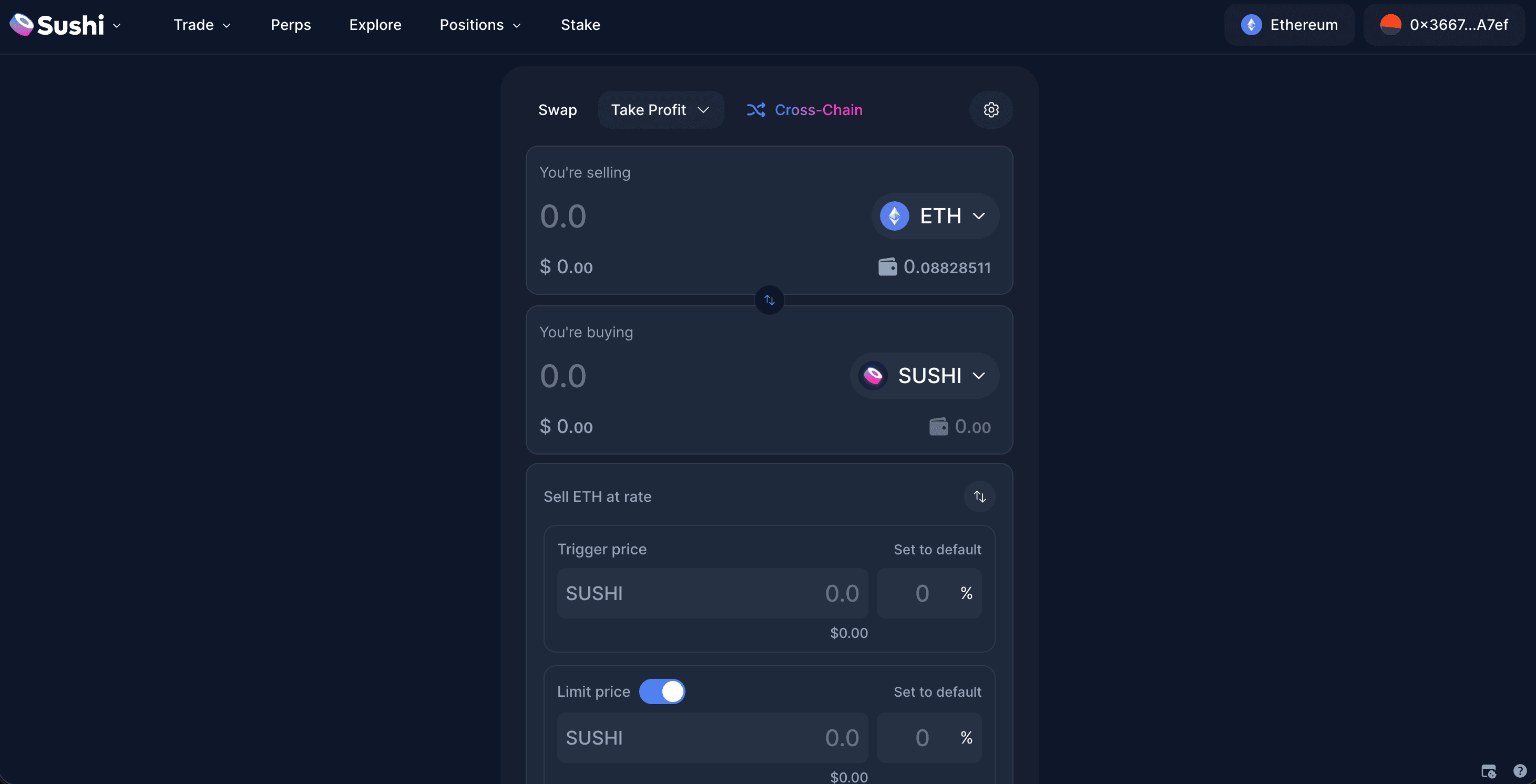Click the SUSHI balance 0.00 value
1536x784 pixels.
(972, 426)
